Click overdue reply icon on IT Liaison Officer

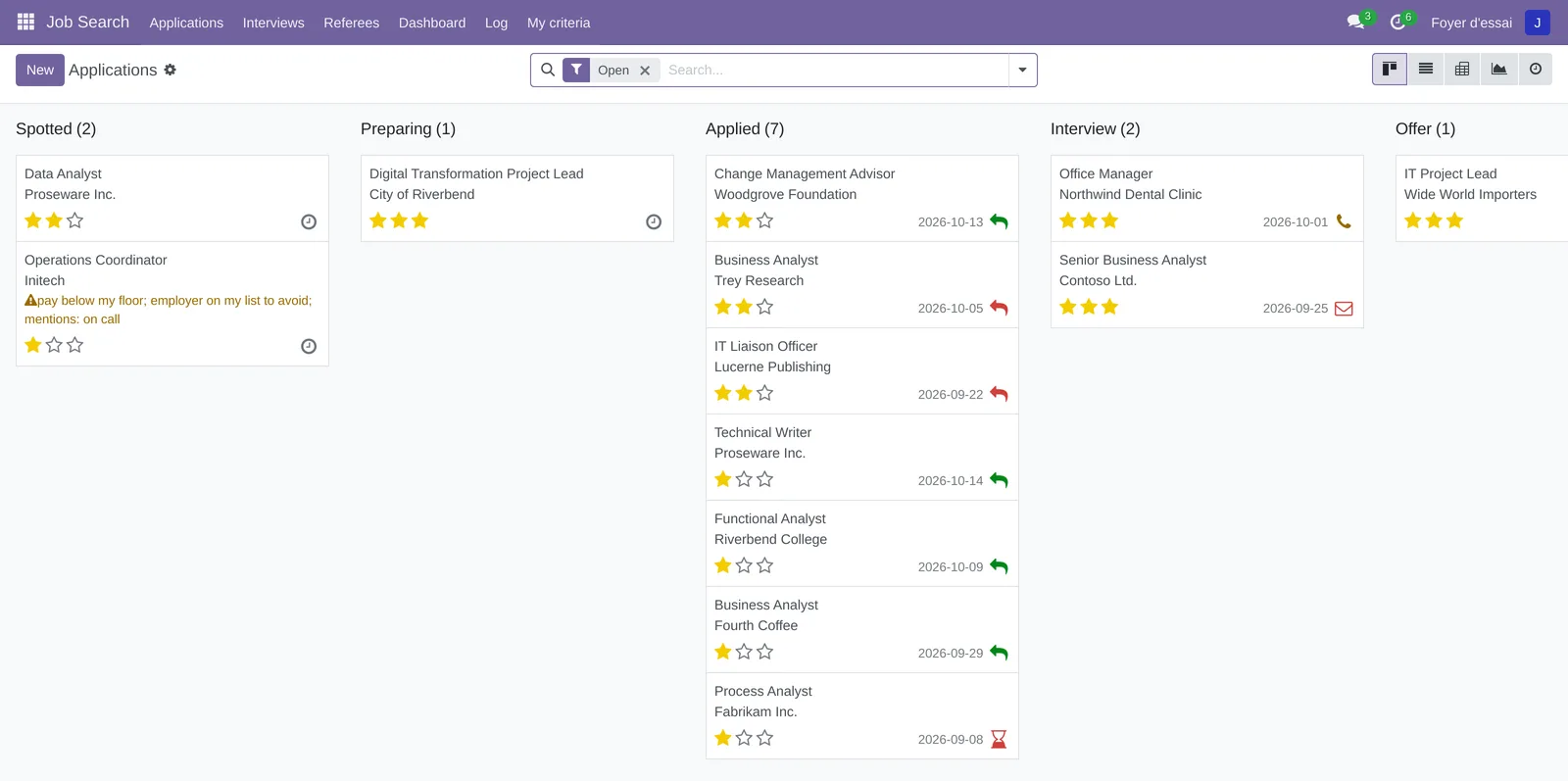click(999, 394)
